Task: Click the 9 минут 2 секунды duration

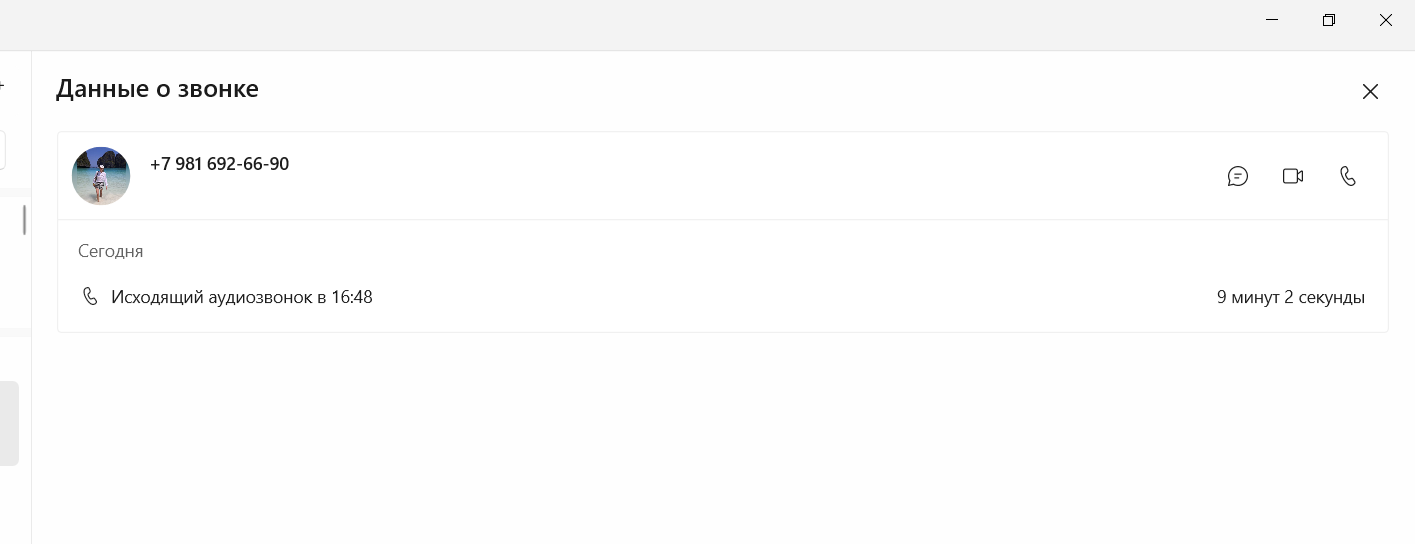Action: click(x=1290, y=297)
